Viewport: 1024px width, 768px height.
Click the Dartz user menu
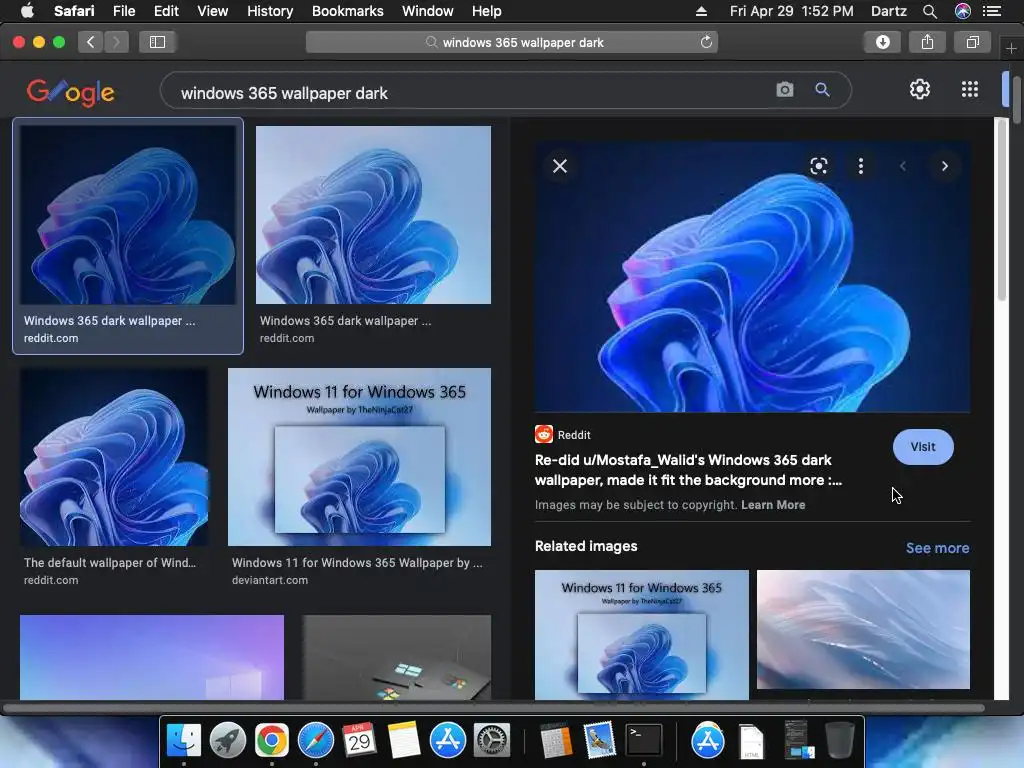click(x=889, y=11)
